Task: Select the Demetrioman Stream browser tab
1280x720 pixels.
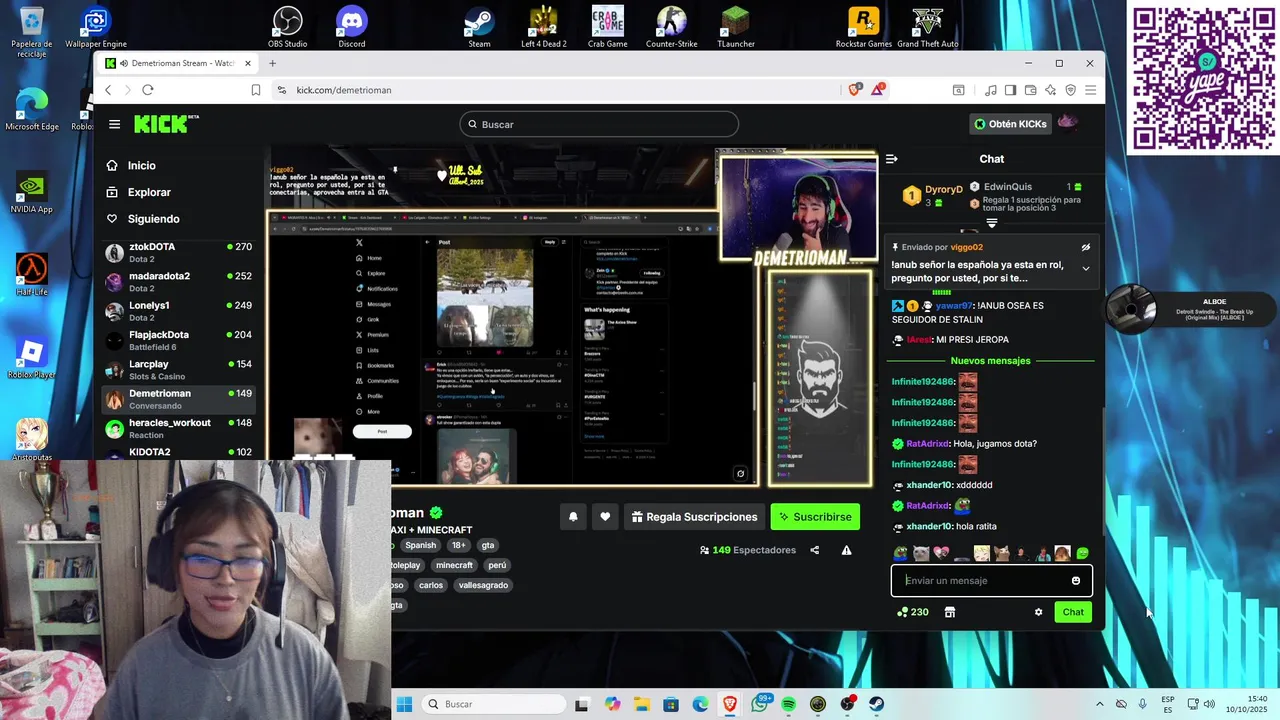Action: click(180, 63)
